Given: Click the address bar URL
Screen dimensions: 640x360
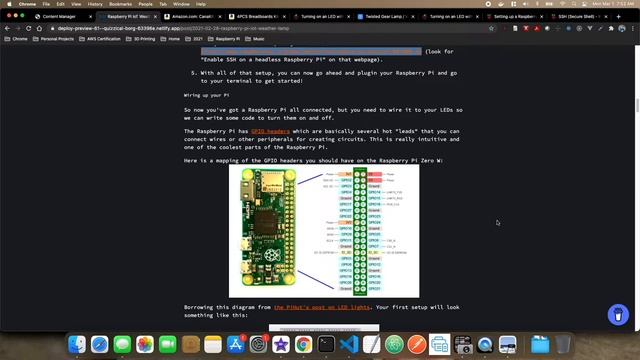Looking at the screenshot, I should 173,29.
